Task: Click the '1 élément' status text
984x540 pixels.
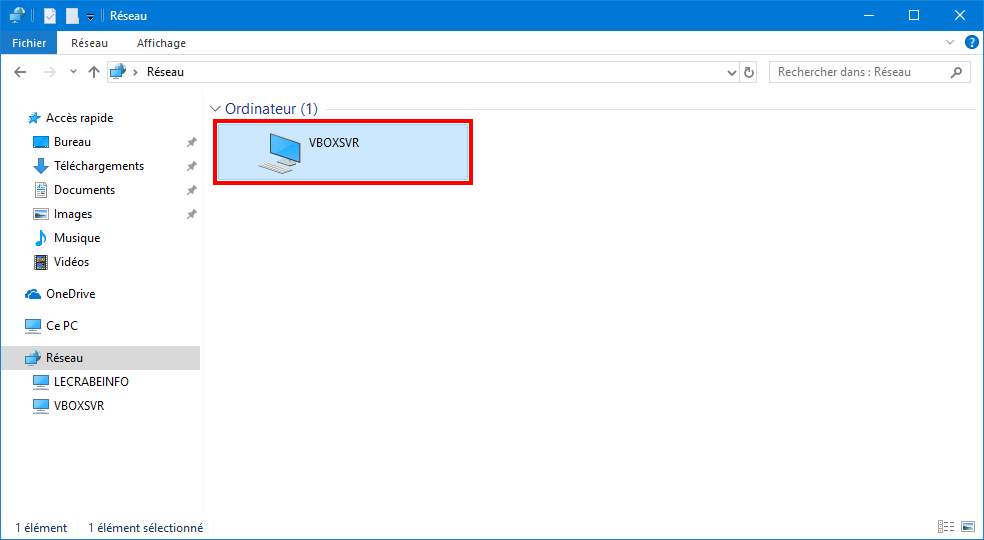Action: 41,528
